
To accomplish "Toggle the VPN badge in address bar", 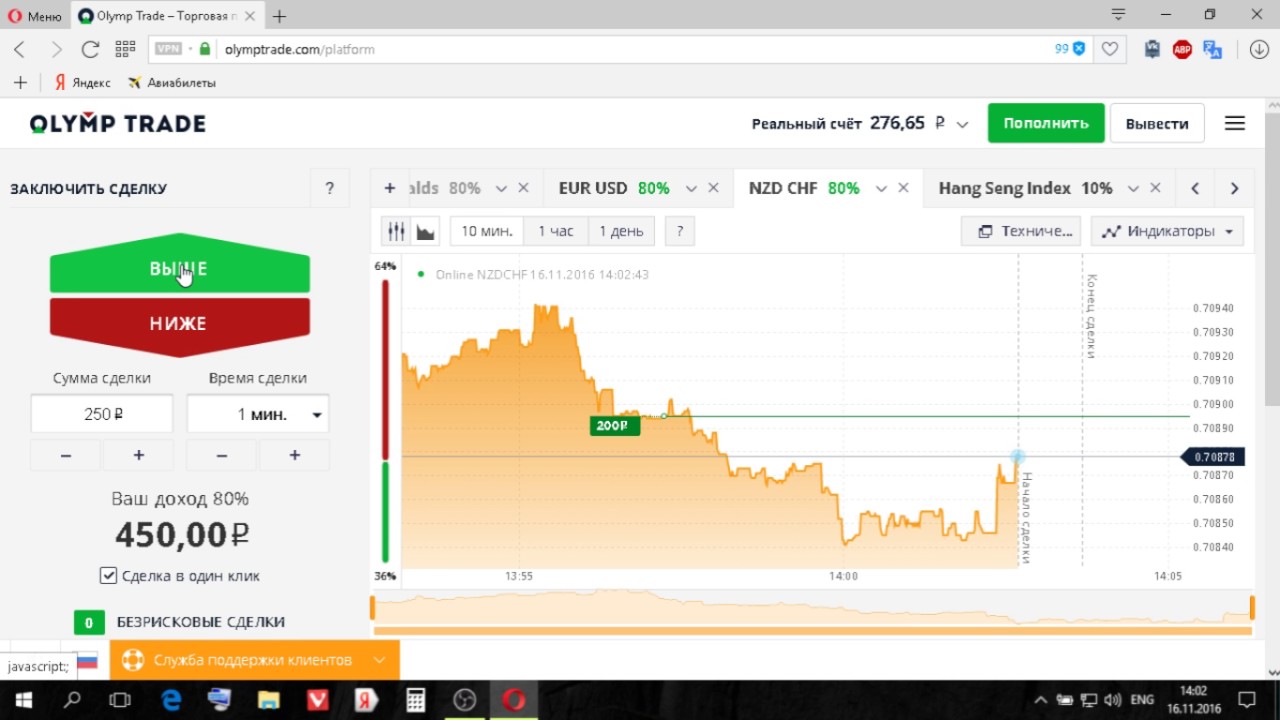I will coord(168,49).
